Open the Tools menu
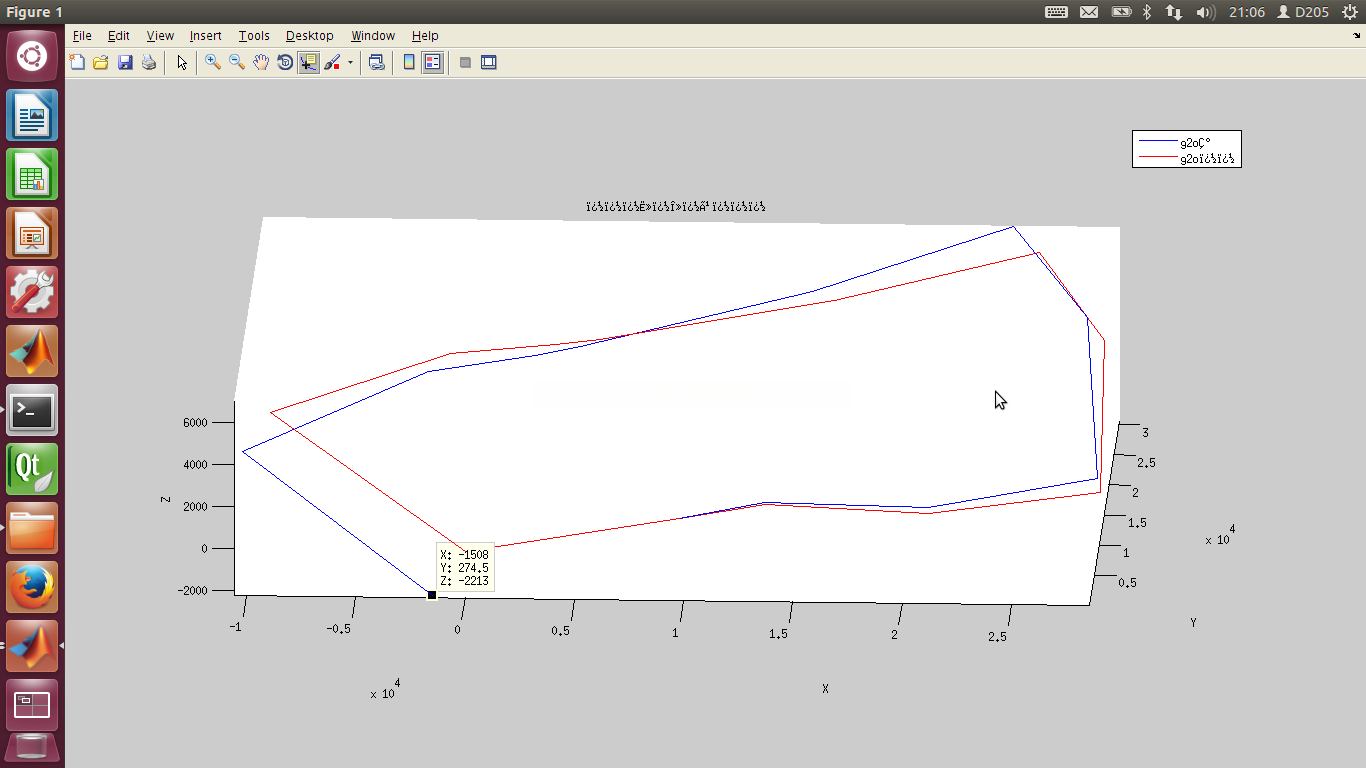Image resolution: width=1366 pixels, height=768 pixels. click(254, 35)
